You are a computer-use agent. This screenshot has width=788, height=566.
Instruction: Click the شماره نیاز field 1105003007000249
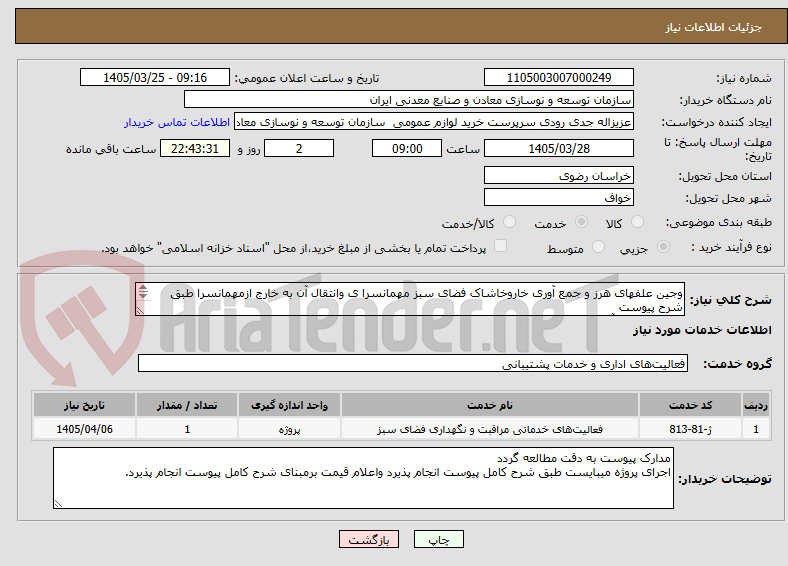(558, 77)
